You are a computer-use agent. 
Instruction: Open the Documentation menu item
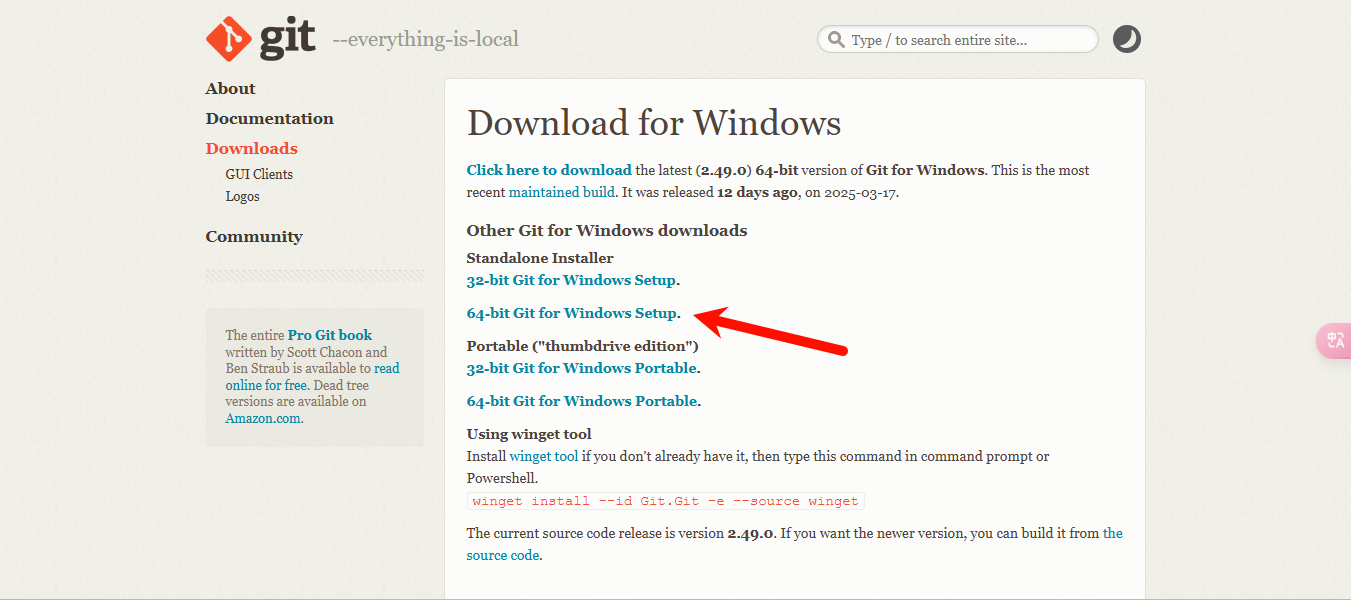click(269, 119)
